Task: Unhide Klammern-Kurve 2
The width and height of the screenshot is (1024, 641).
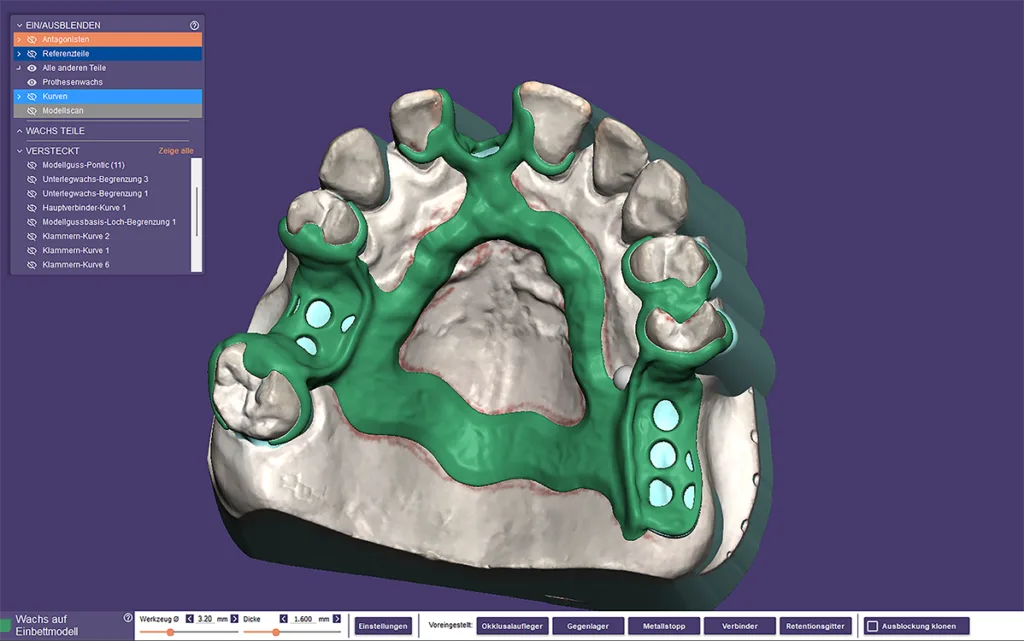Action: point(31,236)
